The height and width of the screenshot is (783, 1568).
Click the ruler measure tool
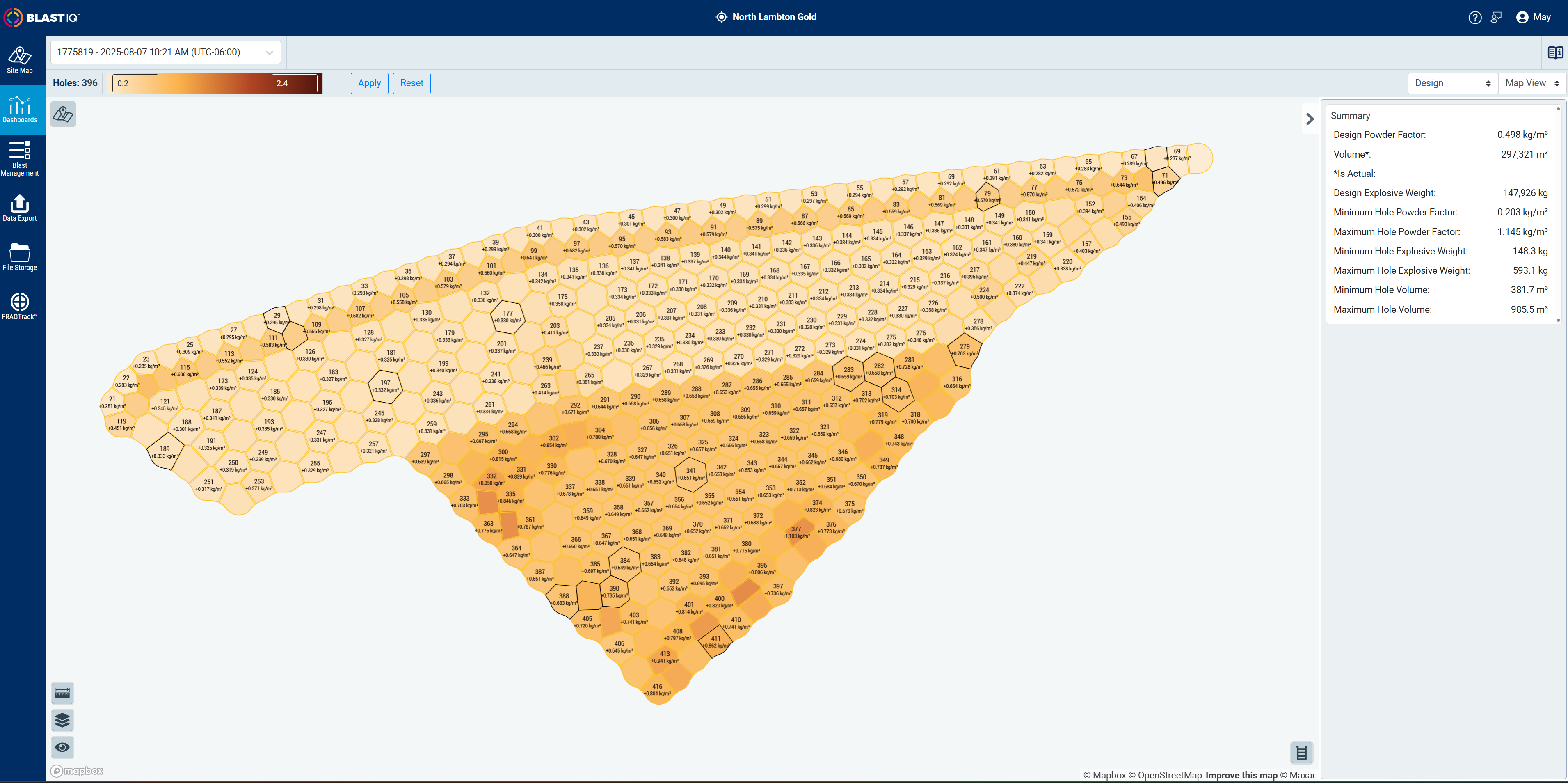pos(63,693)
